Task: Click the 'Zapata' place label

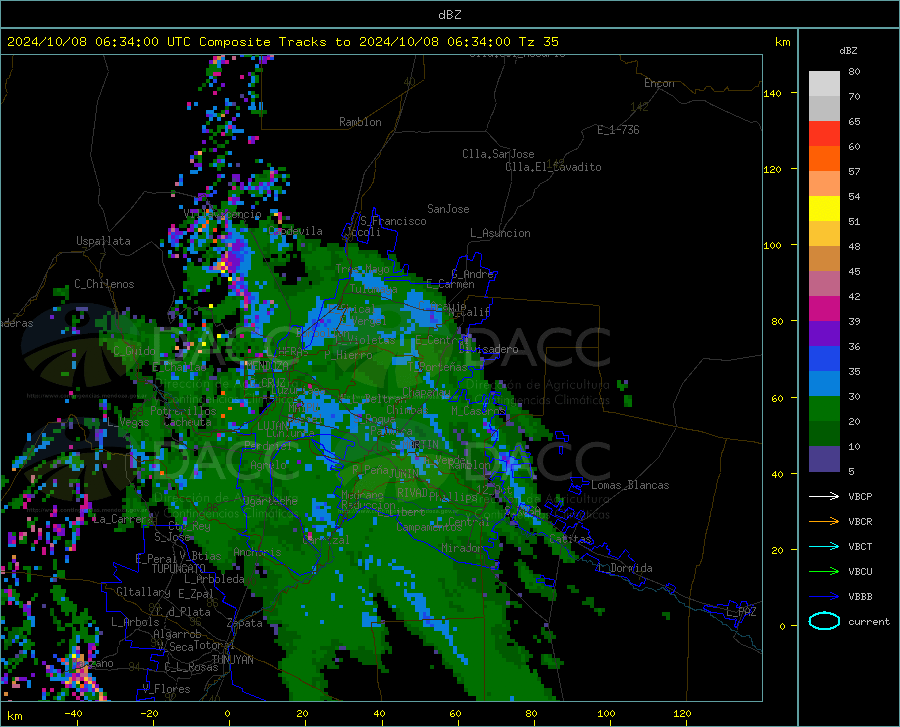Action: [245, 623]
